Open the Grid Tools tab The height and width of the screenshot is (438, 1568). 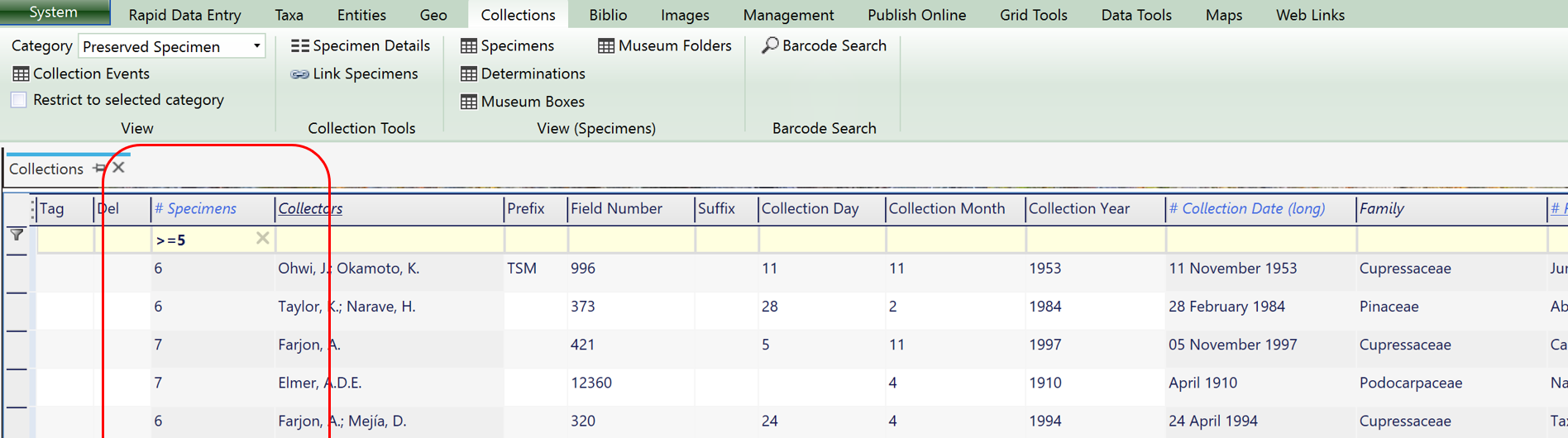[1033, 15]
